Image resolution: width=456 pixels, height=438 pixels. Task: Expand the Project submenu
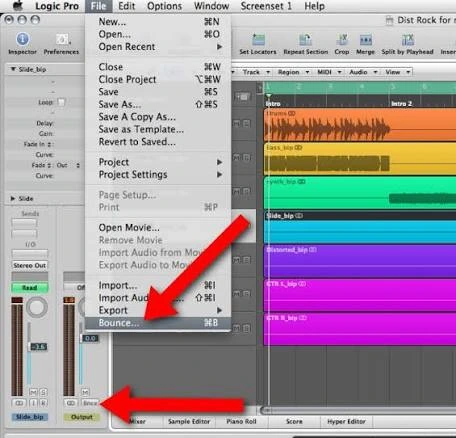(158, 162)
